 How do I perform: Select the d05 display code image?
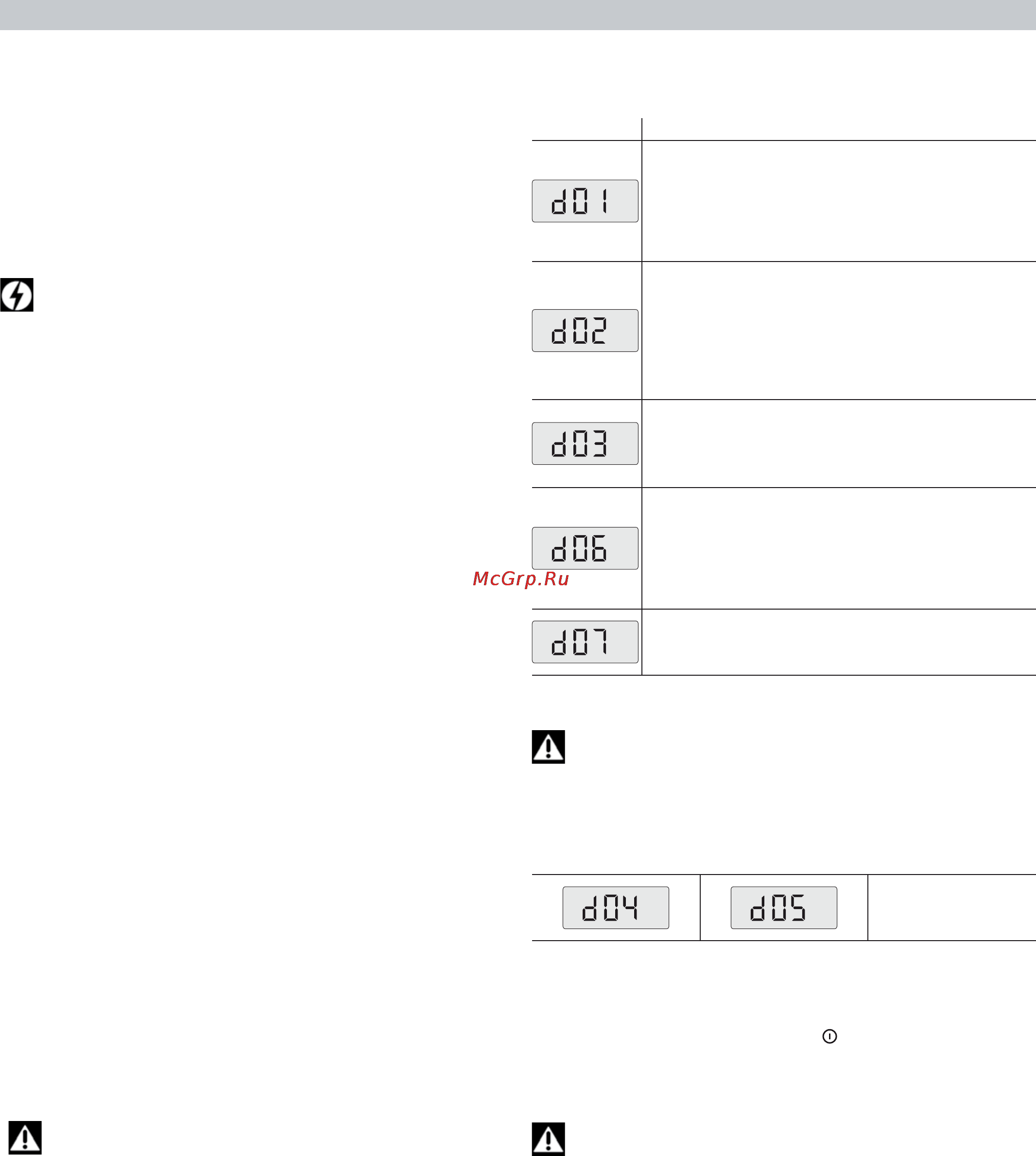coord(784,908)
